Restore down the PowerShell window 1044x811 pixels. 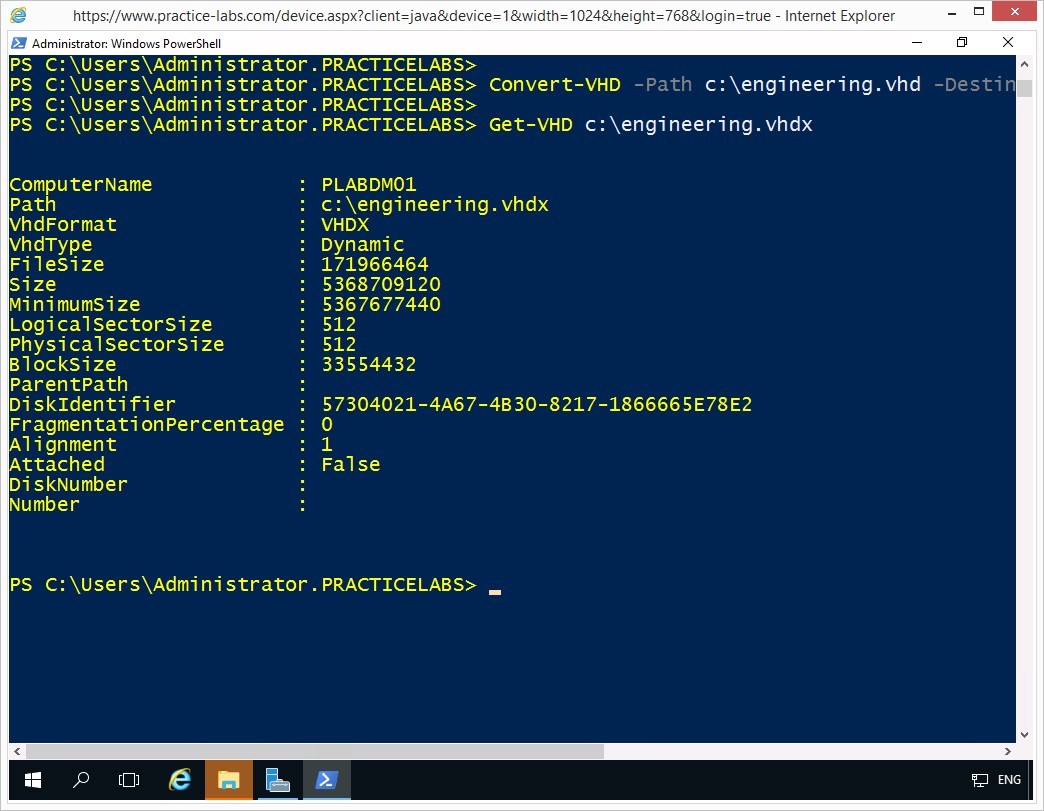[962, 43]
